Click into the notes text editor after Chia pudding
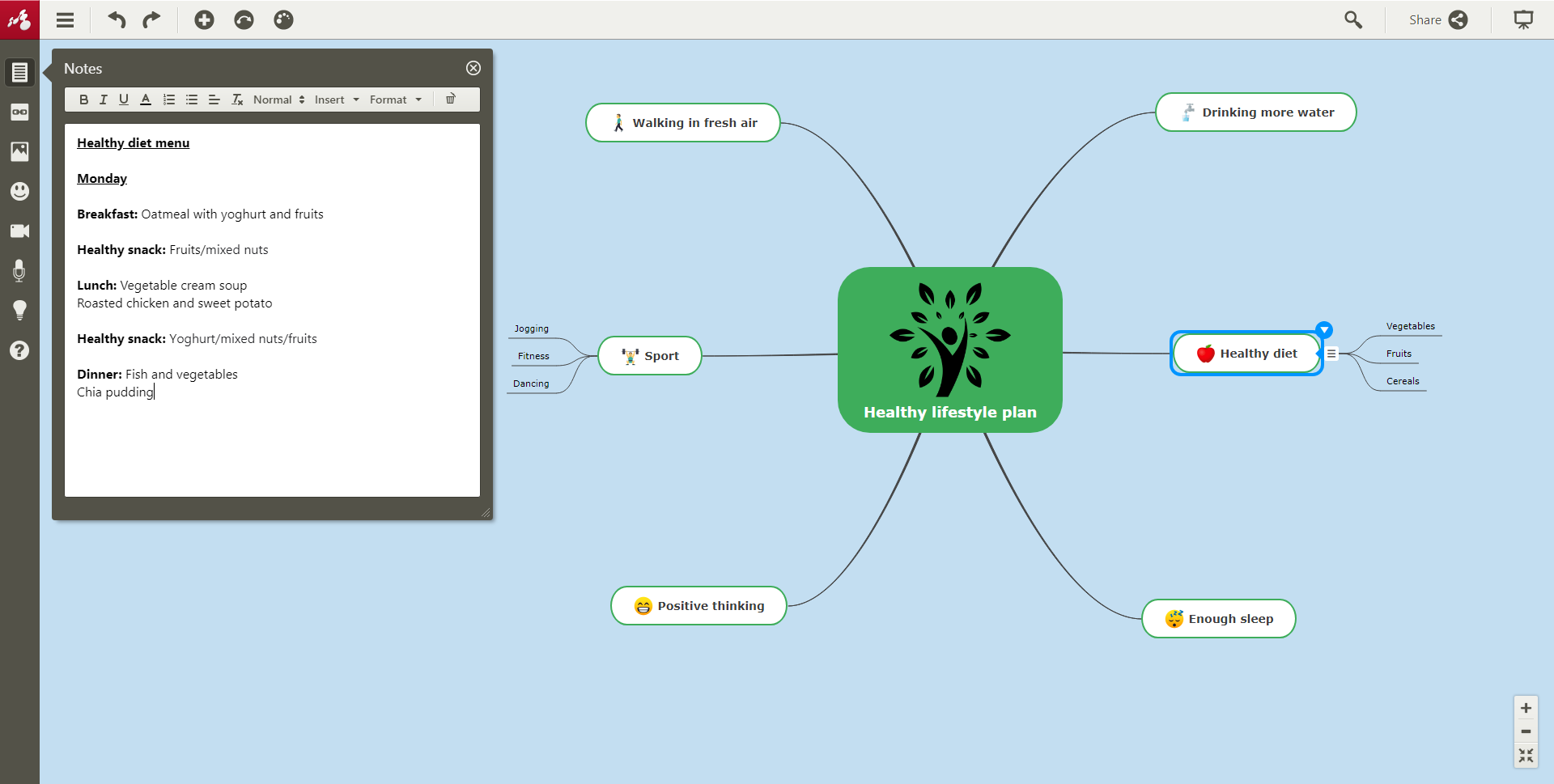The width and height of the screenshot is (1554, 784). 155,392
